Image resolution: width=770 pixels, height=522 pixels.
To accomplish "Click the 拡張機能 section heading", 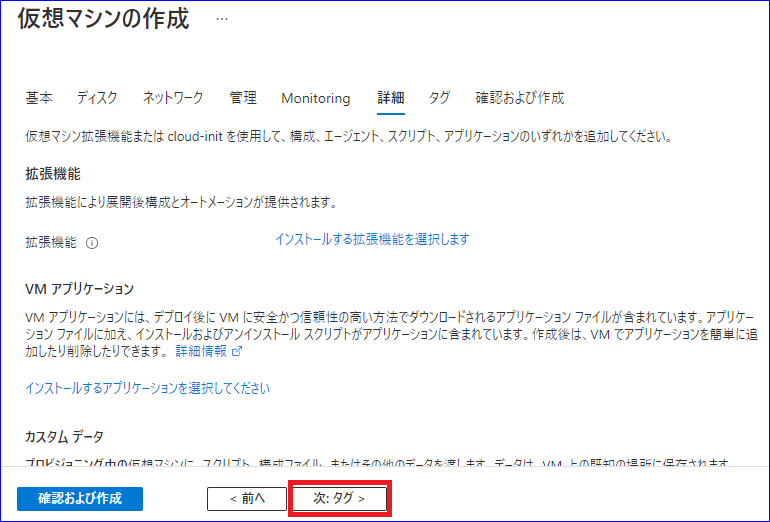I will 53,174.
